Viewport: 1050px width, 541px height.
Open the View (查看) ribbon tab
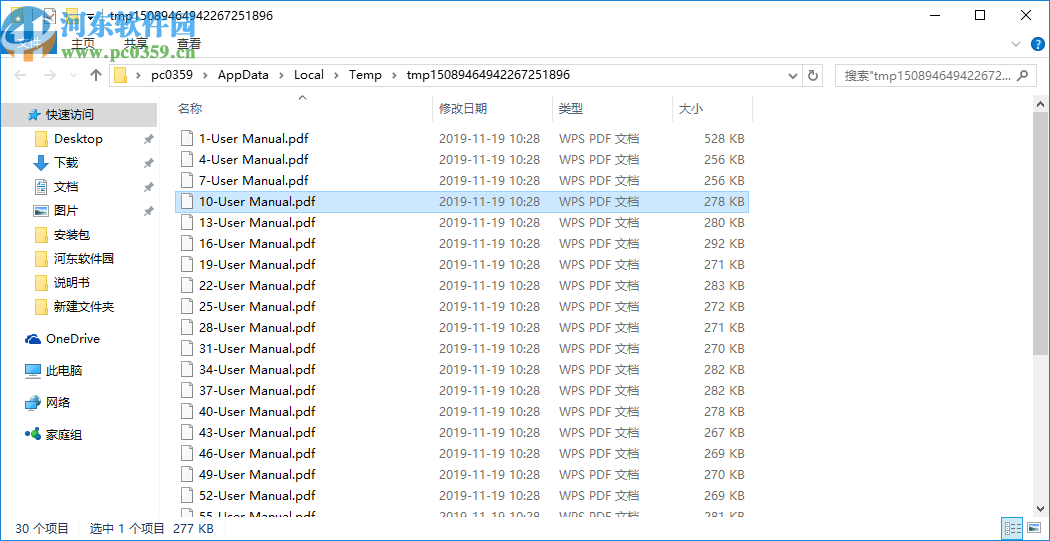coord(189,44)
